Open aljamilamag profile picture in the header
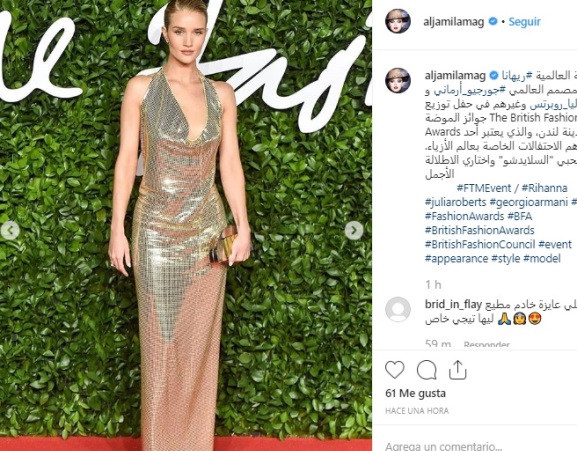Viewport: 577px width, 451px height. coord(398,21)
